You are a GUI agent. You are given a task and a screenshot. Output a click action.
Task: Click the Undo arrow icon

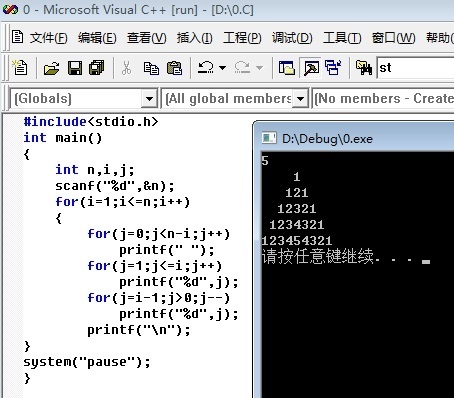(206, 68)
